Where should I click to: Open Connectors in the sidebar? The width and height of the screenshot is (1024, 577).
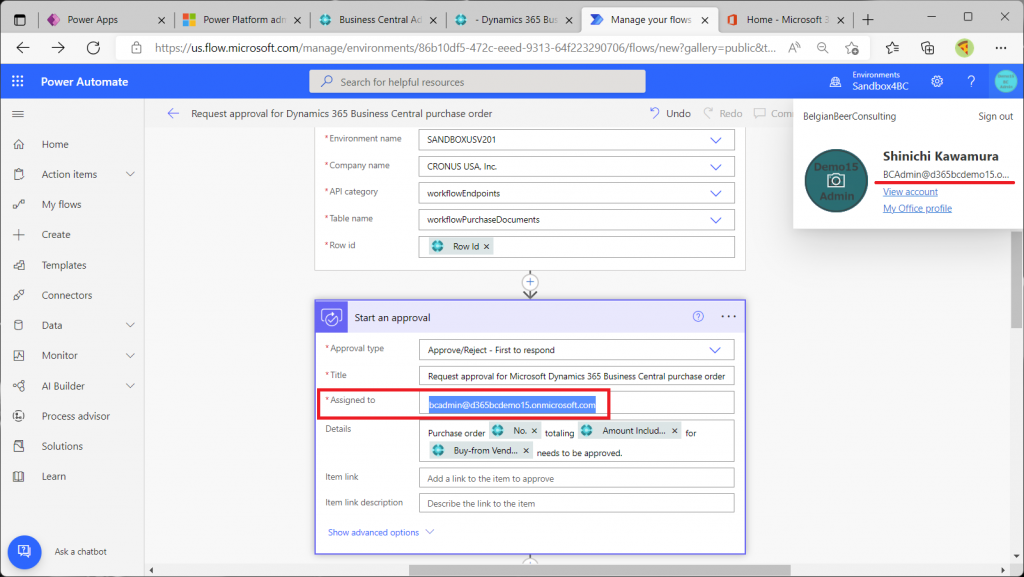pyautogui.click(x=67, y=295)
